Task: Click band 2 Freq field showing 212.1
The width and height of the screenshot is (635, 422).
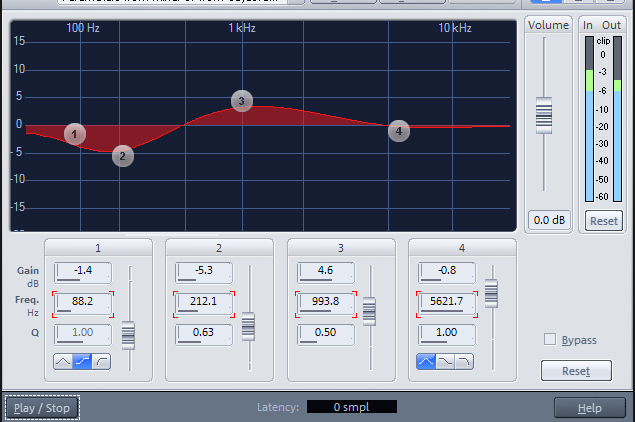Action: pos(204,303)
